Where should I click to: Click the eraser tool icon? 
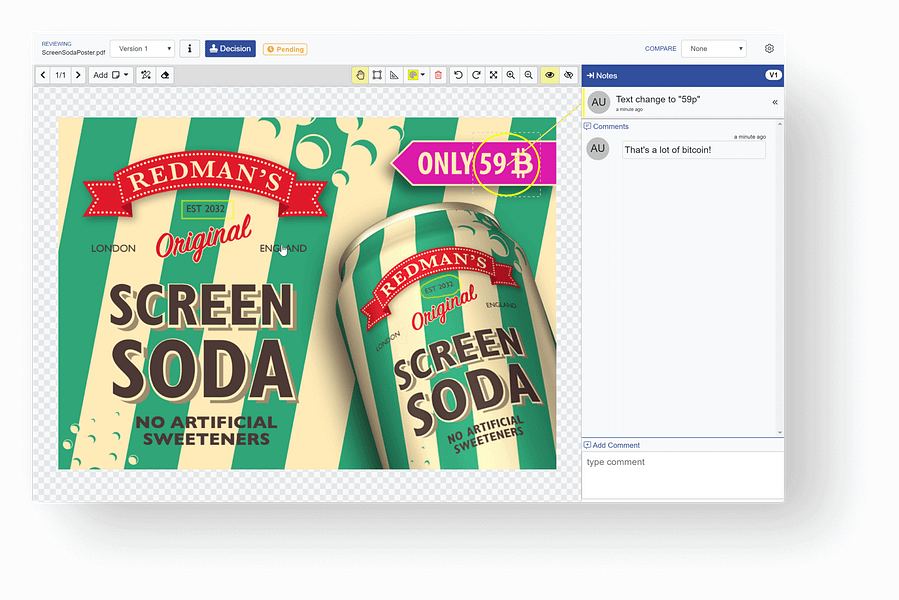[x=165, y=75]
